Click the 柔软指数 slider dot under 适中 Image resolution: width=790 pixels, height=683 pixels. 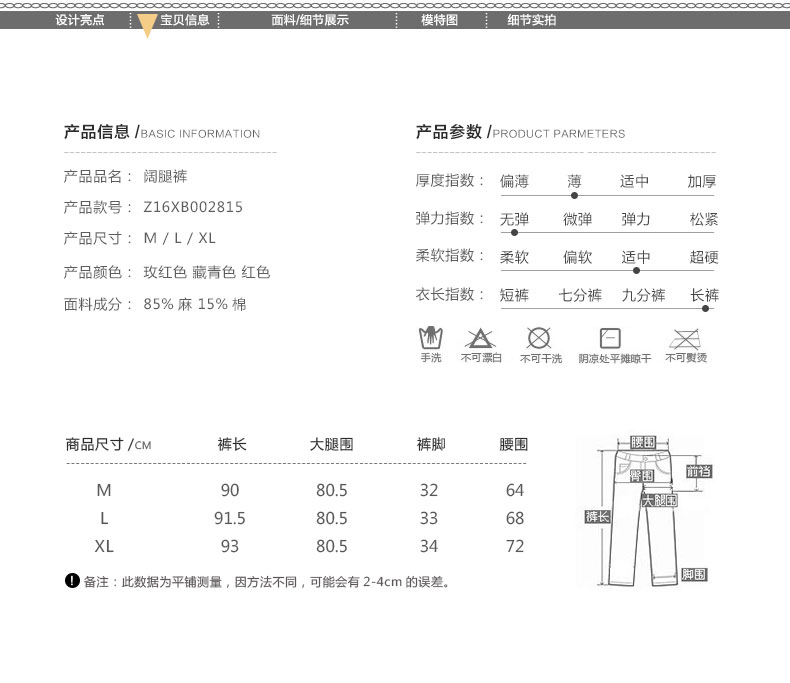point(636,270)
